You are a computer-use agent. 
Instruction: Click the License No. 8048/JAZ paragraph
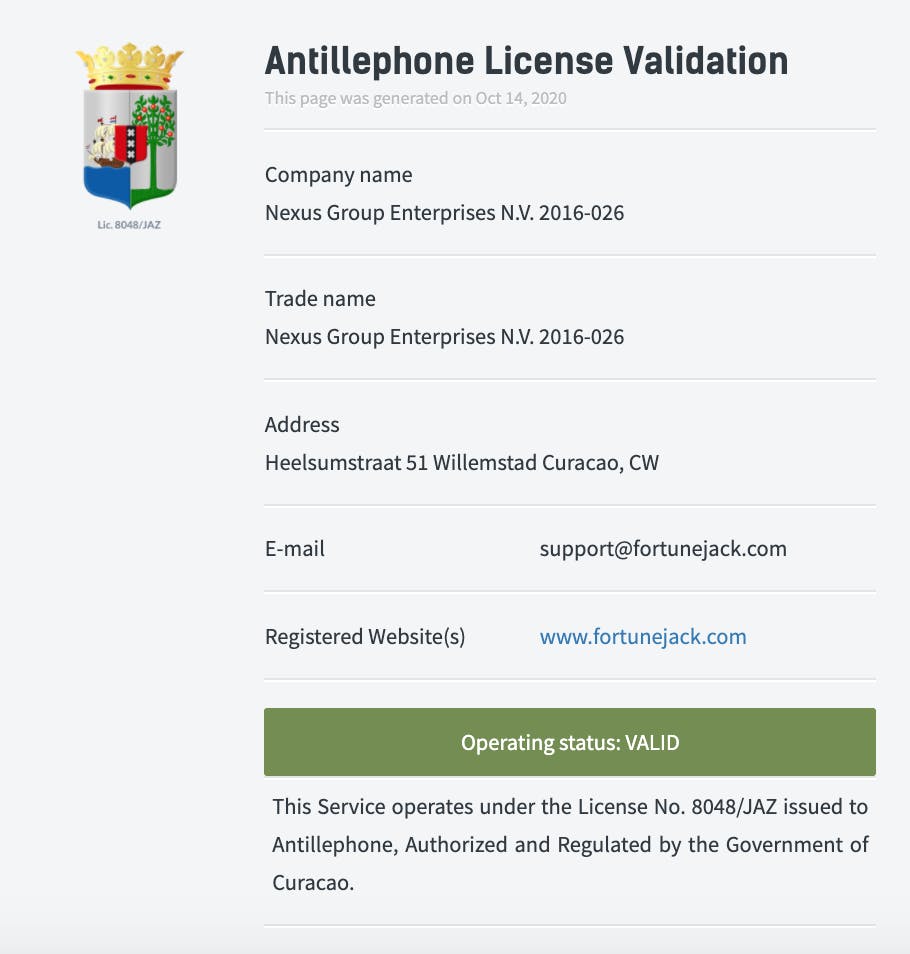click(570, 844)
